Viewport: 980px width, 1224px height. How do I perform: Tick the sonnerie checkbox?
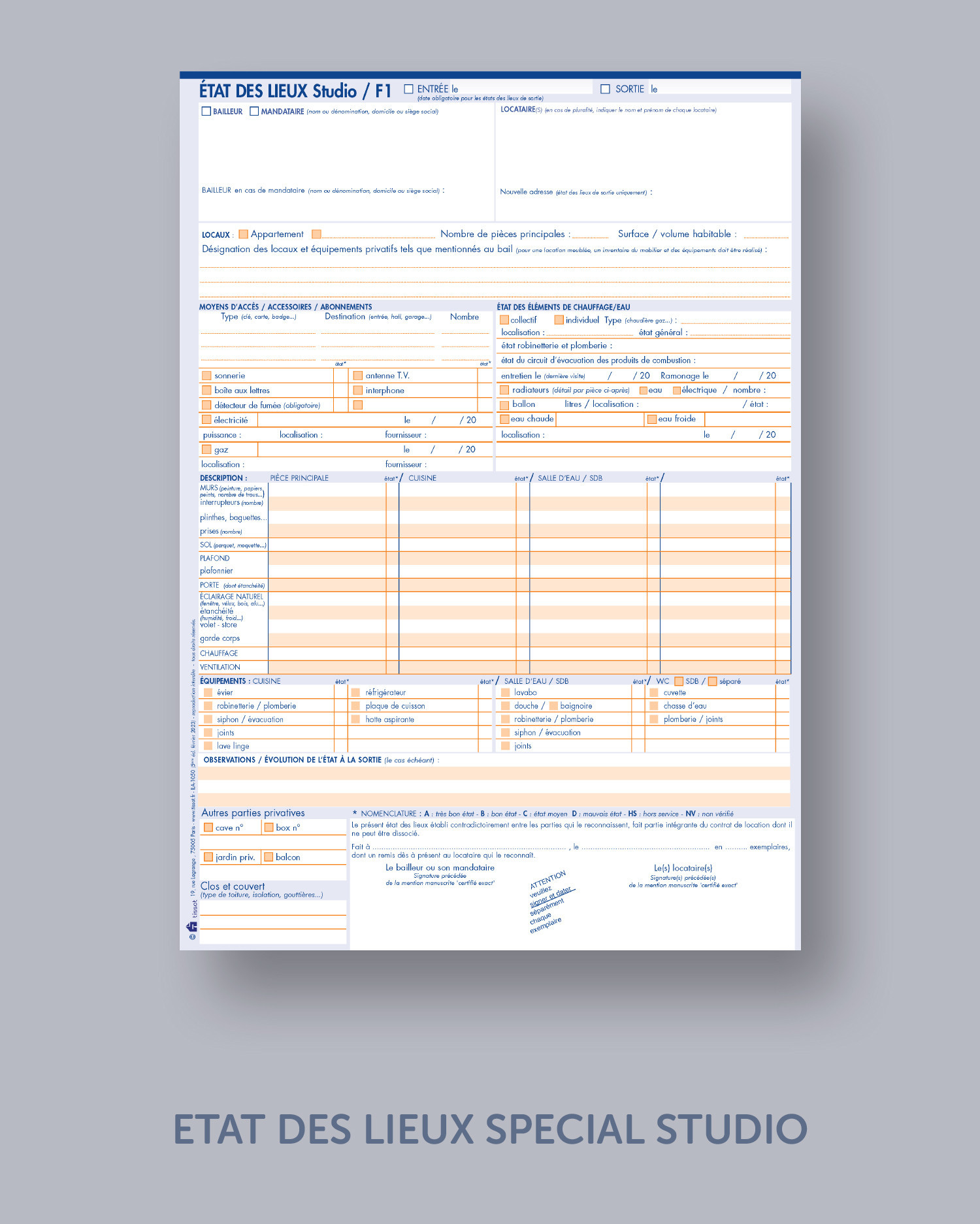point(206,376)
